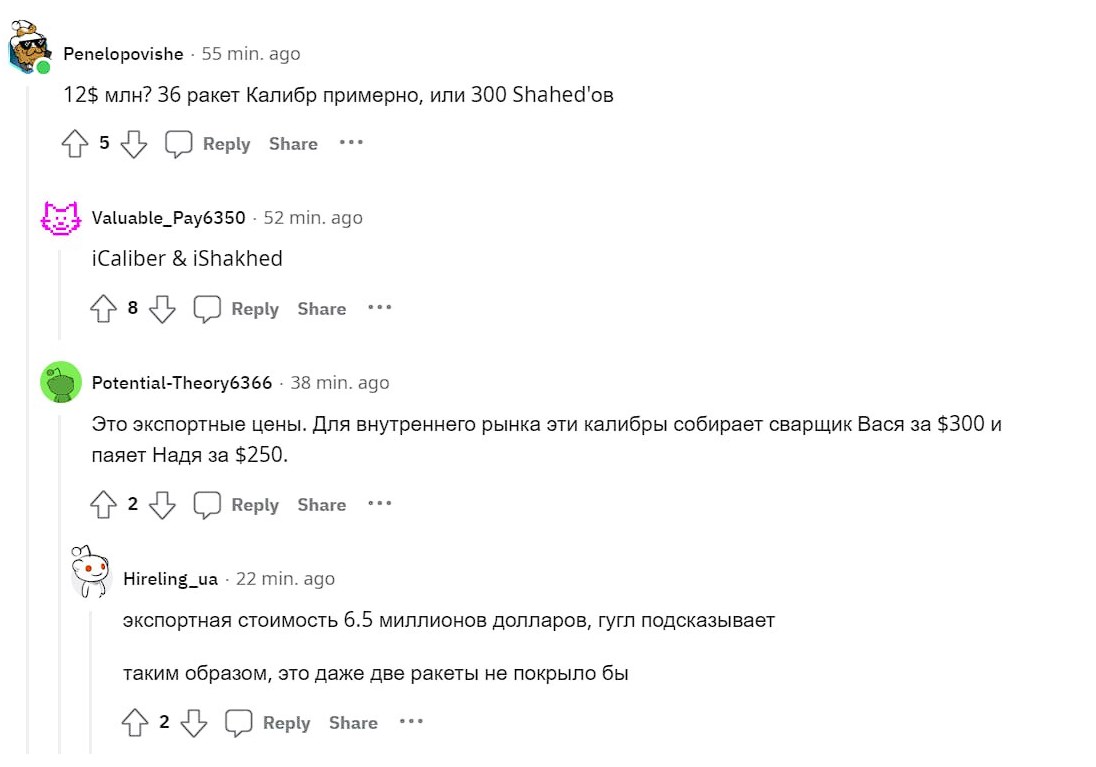Downvote Hireling_ua's comment

pyautogui.click(x=194, y=723)
